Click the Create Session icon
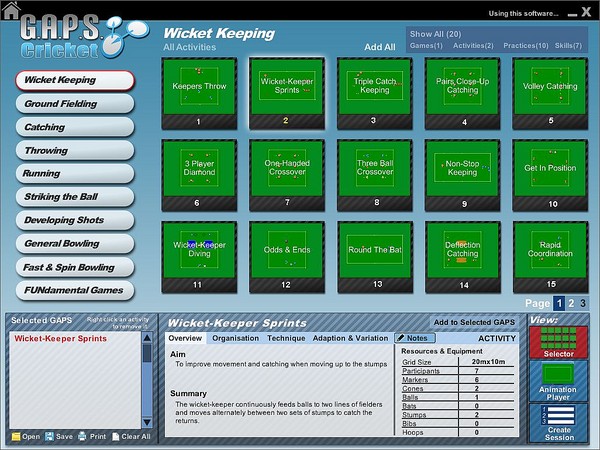 click(x=557, y=422)
